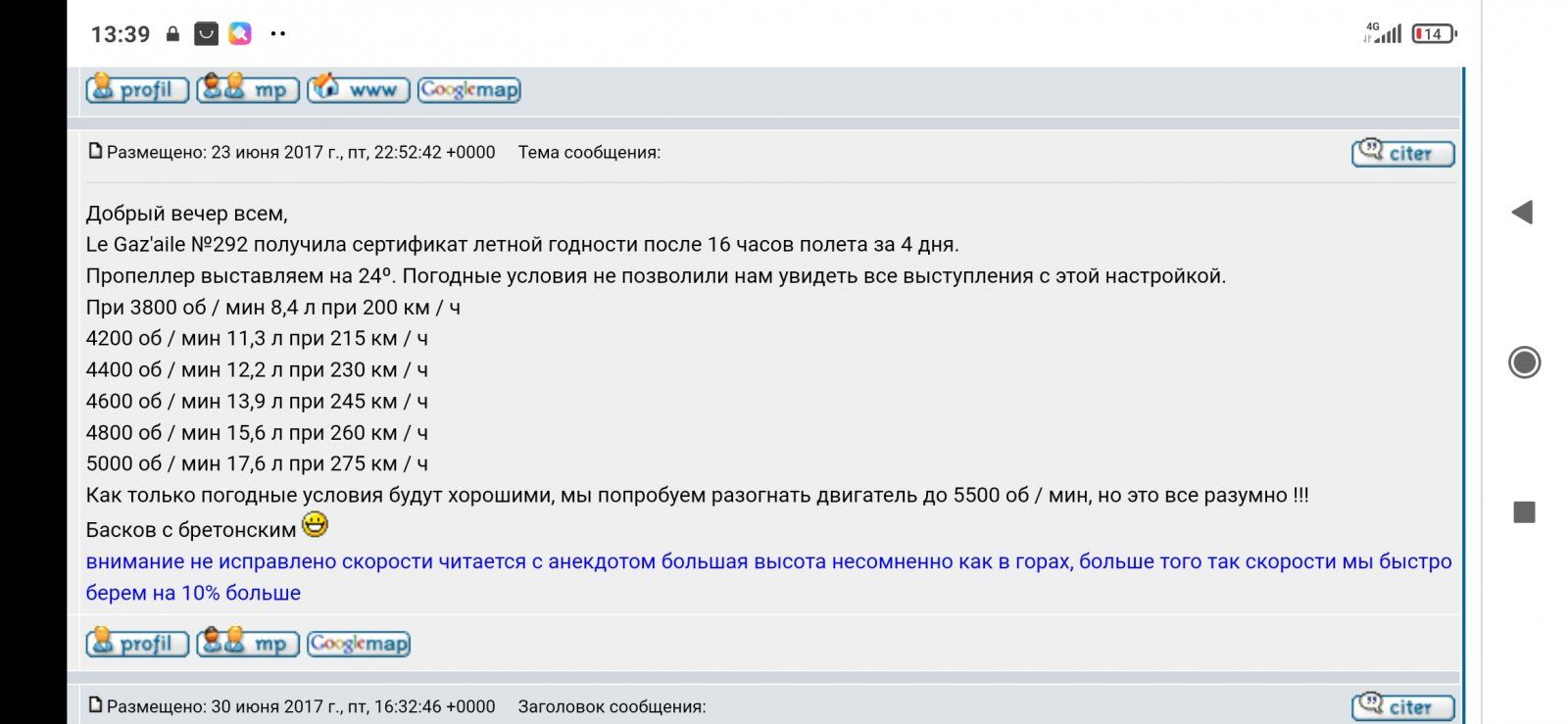This screenshot has width=1568, height=724.
Task: Send mp below the Gaz'aile post
Action: [248, 643]
